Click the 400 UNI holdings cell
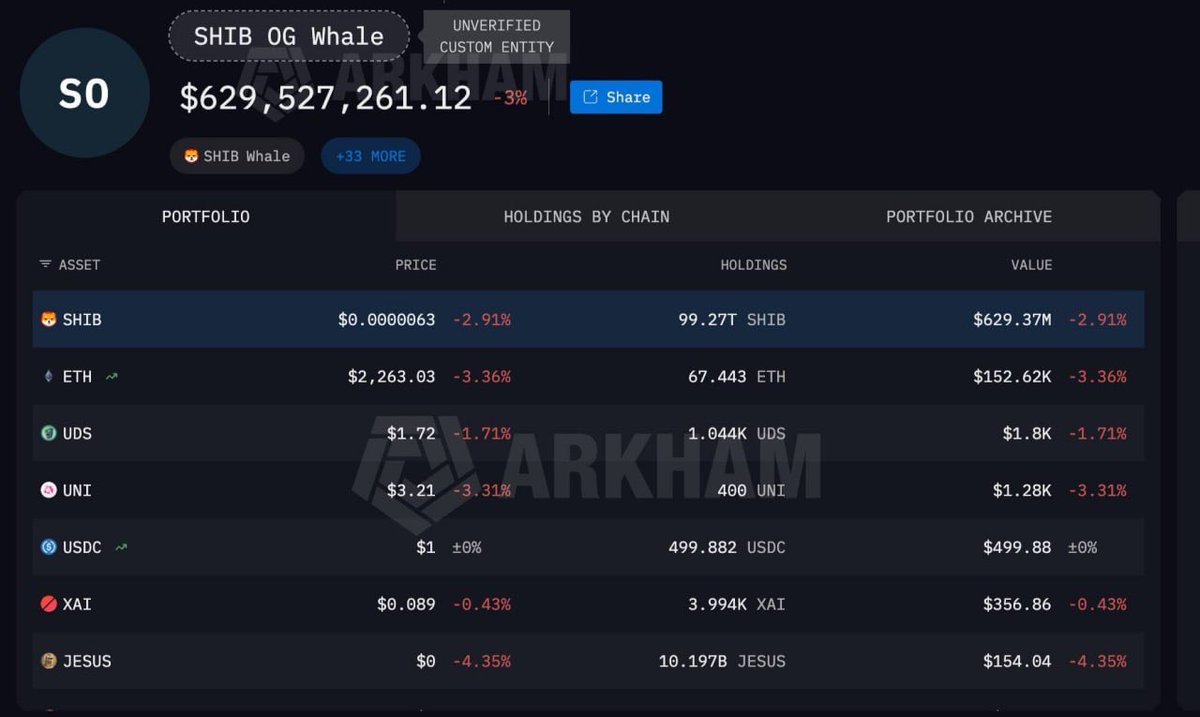Viewport: 1200px width, 717px height. (x=751, y=490)
